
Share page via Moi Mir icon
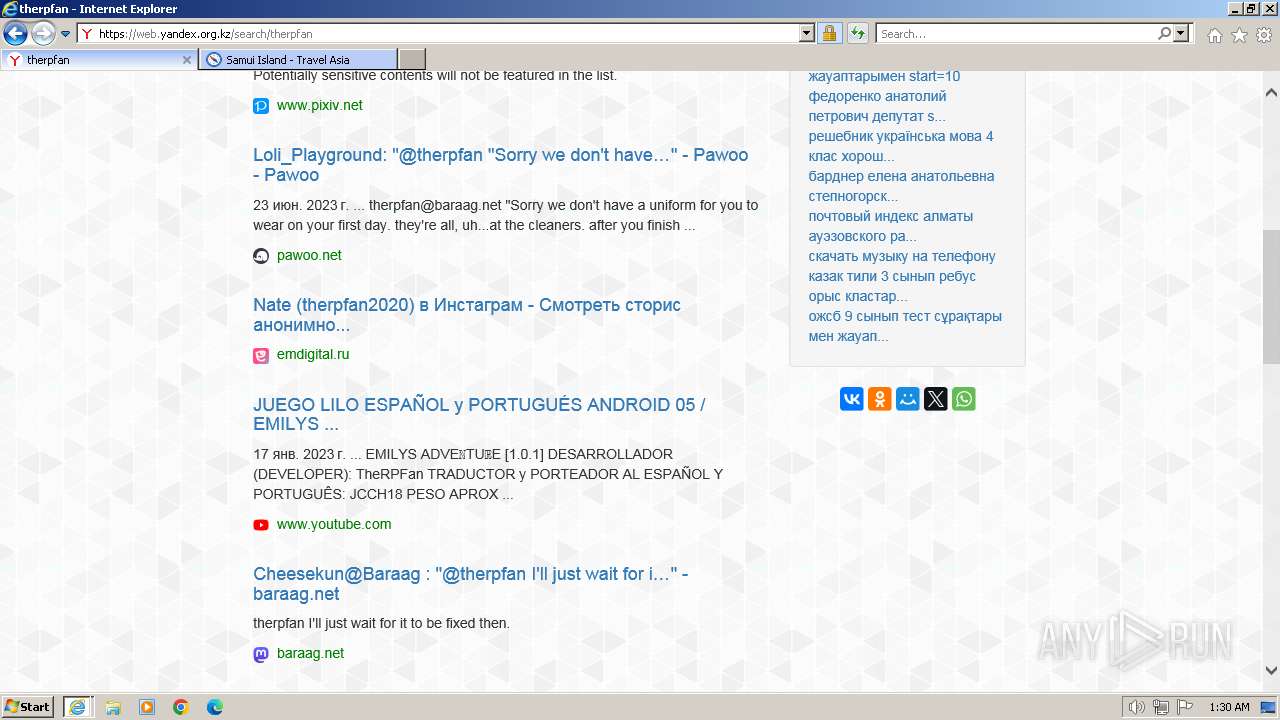click(908, 399)
